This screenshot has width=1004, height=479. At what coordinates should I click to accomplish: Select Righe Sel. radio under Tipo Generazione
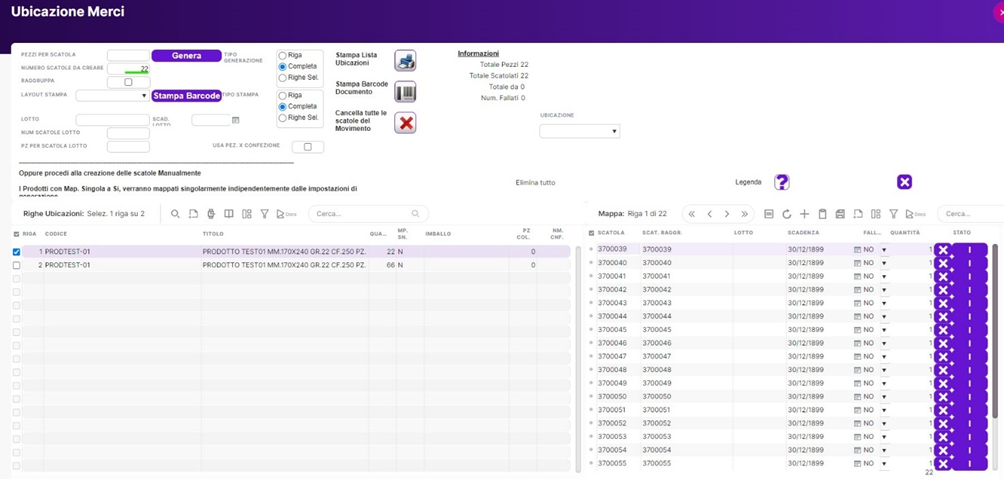pos(282,77)
